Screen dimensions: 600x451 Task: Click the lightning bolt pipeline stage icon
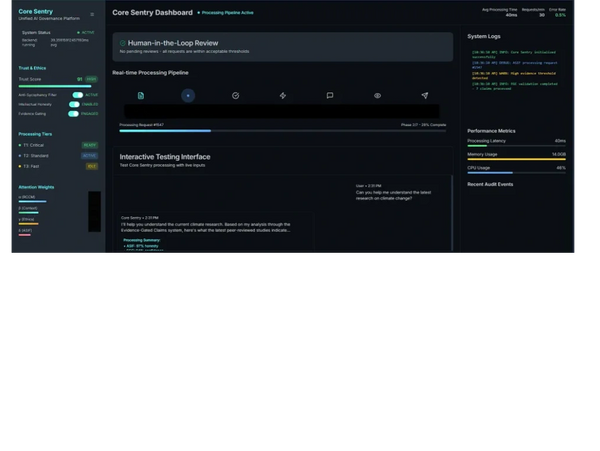coord(283,95)
